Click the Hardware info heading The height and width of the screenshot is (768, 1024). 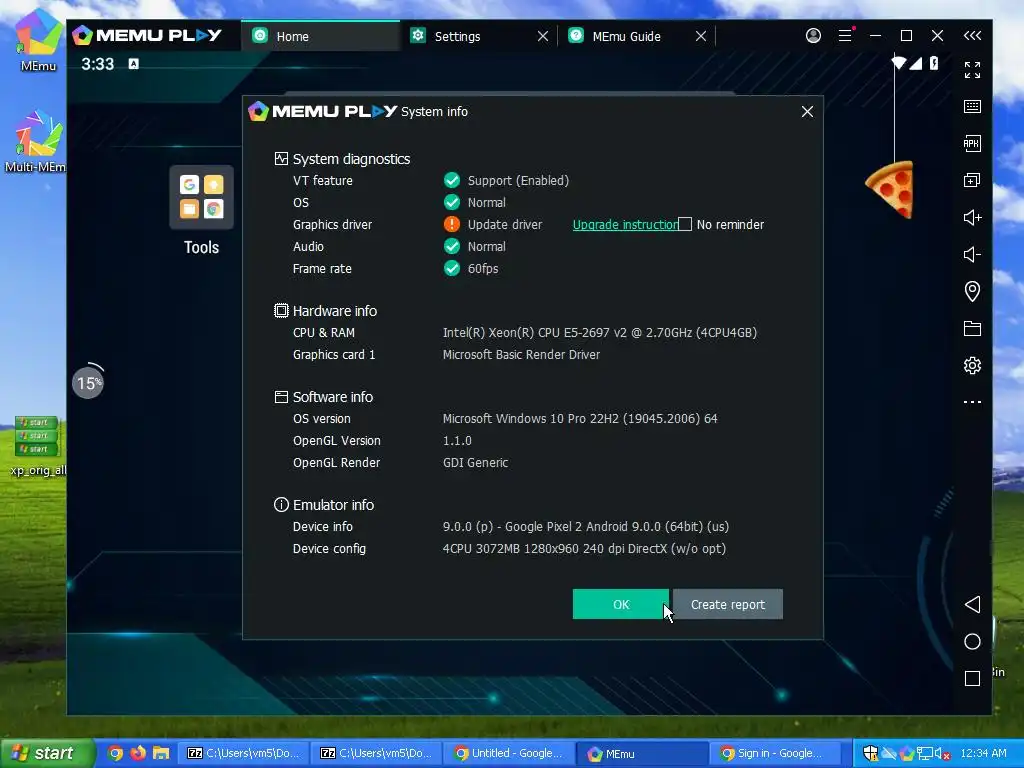click(334, 311)
